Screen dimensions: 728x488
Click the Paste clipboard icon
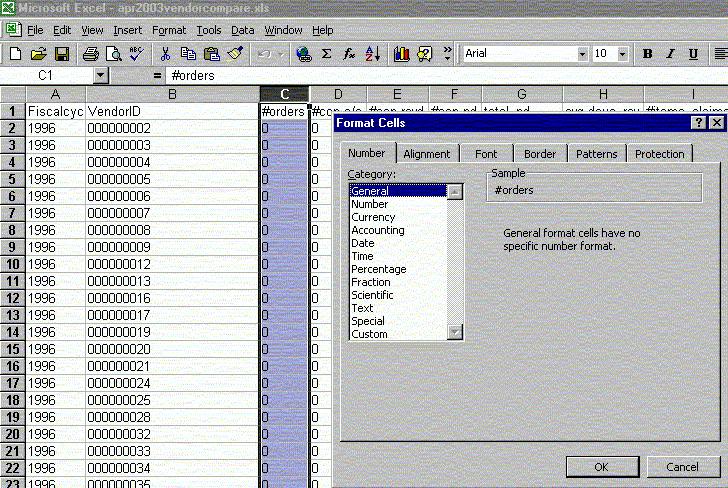click(212, 54)
